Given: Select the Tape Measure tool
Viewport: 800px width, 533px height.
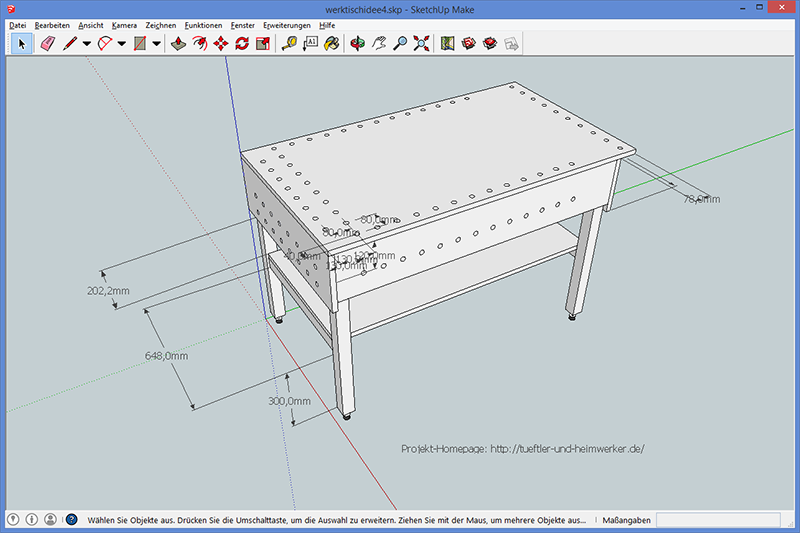Looking at the screenshot, I should click(289, 44).
